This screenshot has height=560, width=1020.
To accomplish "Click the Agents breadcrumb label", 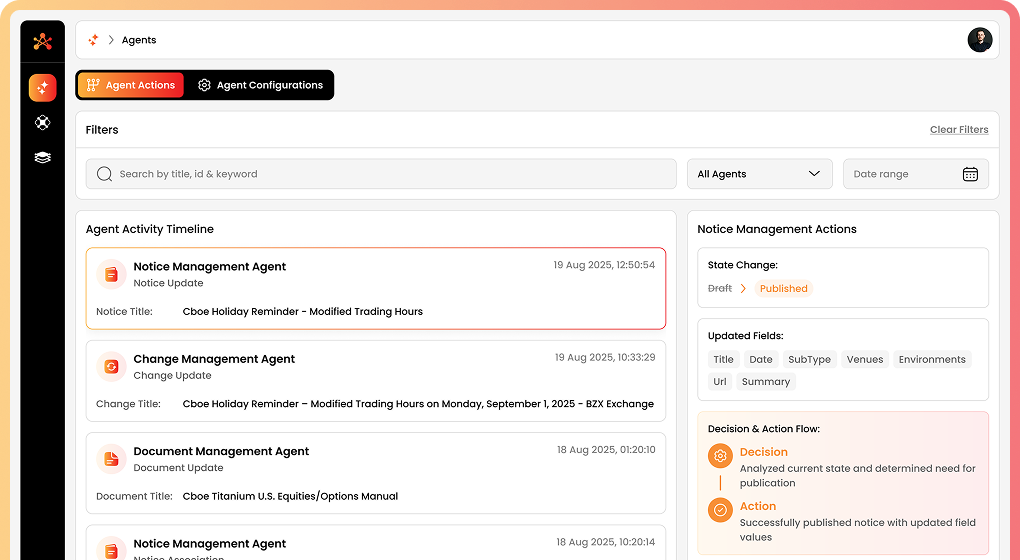I will (139, 40).
